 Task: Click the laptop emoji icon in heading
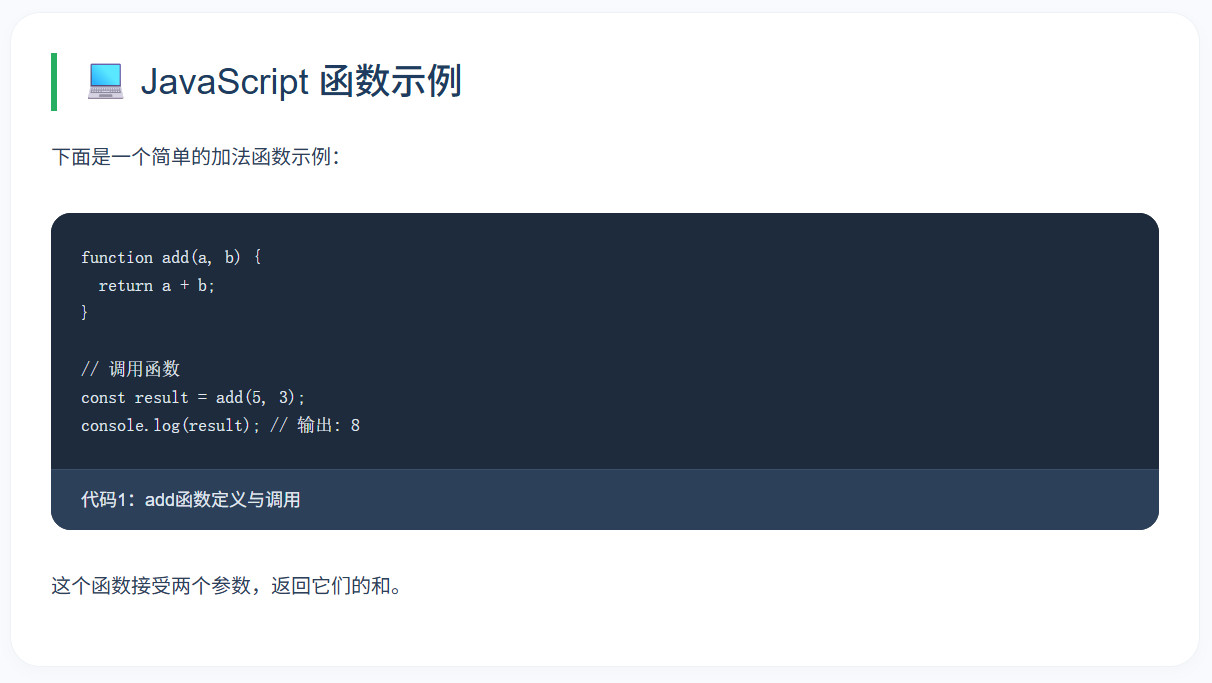105,81
